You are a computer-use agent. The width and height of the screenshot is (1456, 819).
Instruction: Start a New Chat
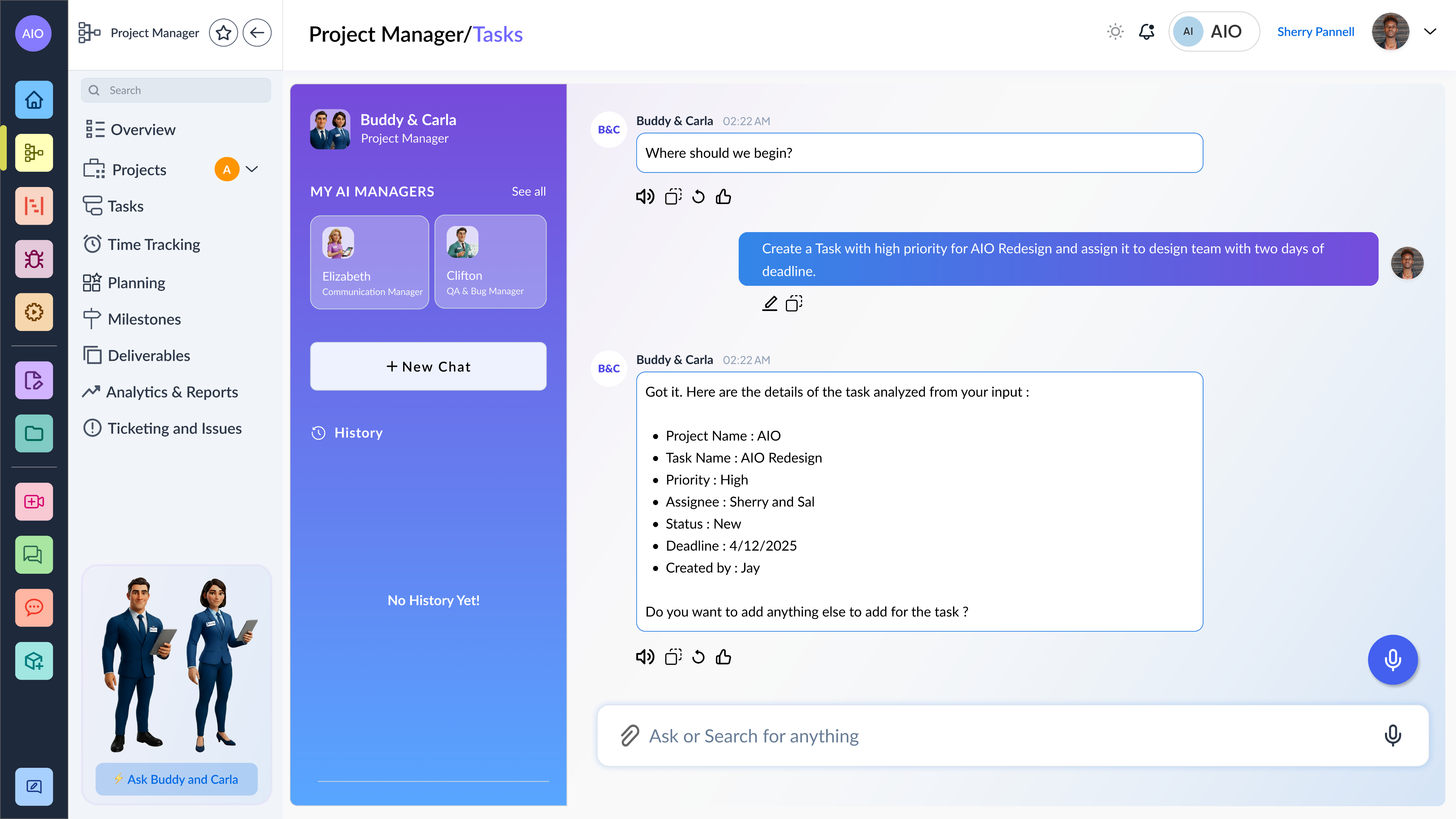click(x=428, y=366)
